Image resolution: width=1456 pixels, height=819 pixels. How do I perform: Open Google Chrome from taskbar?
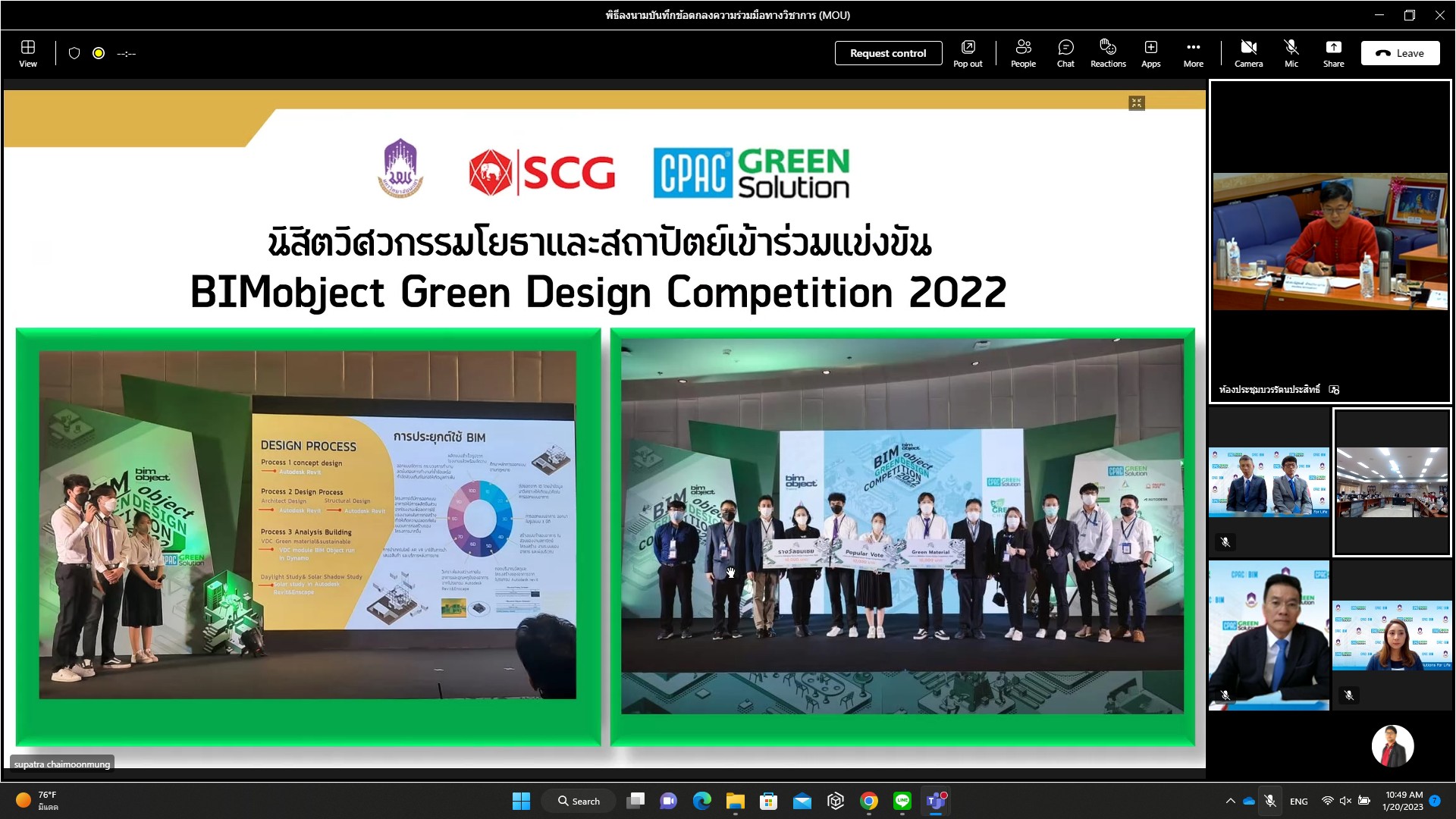pyautogui.click(x=868, y=801)
